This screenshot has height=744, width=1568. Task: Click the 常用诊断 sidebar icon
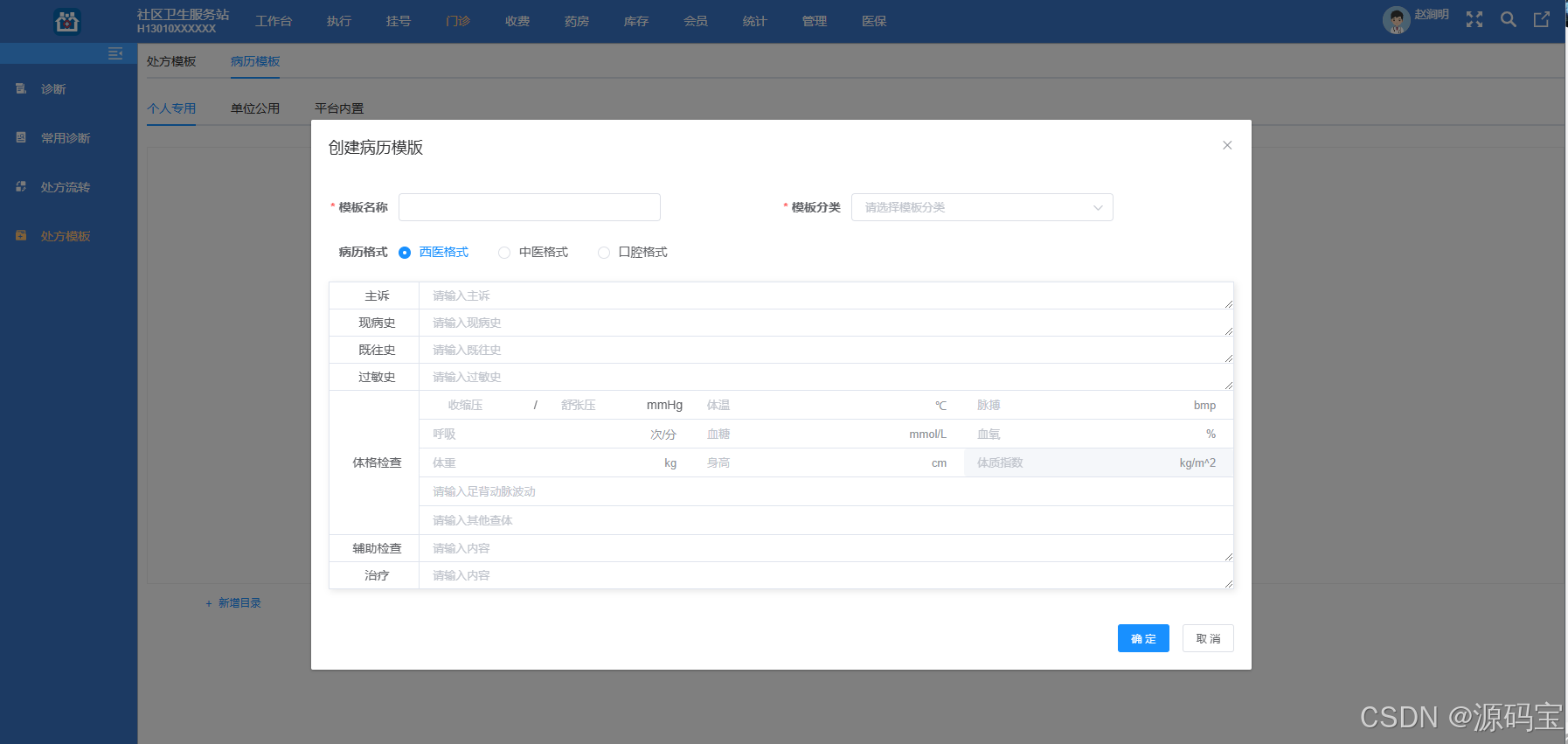tap(21, 137)
